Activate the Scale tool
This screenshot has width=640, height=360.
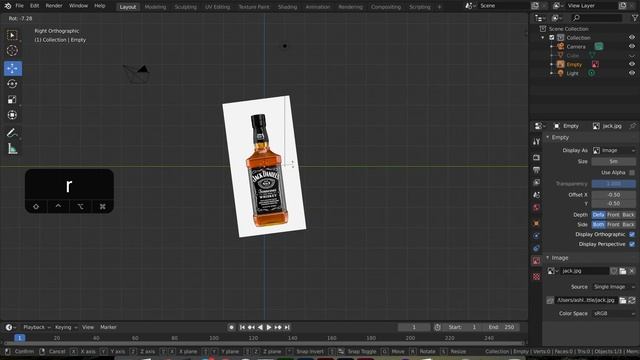click(x=12, y=99)
